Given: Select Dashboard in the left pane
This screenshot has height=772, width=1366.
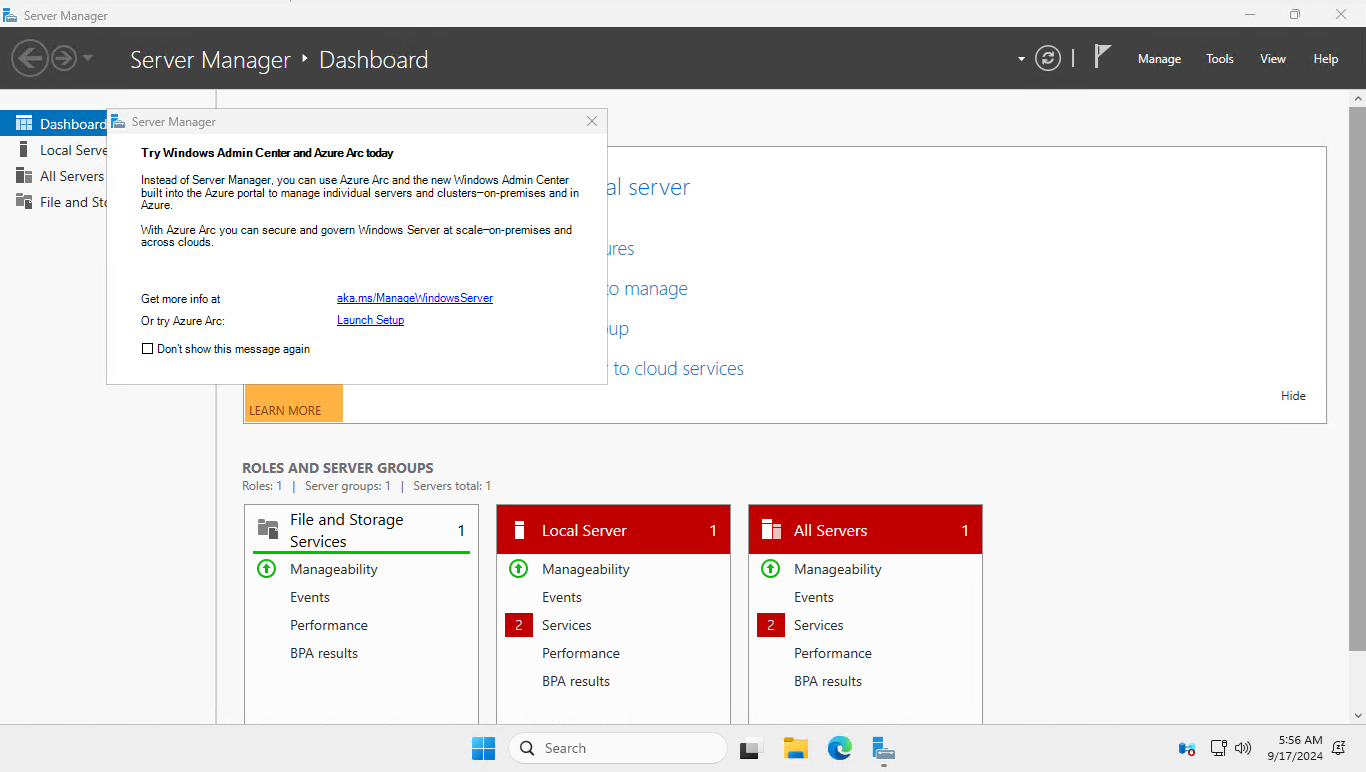Looking at the screenshot, I should coord(54,124).
